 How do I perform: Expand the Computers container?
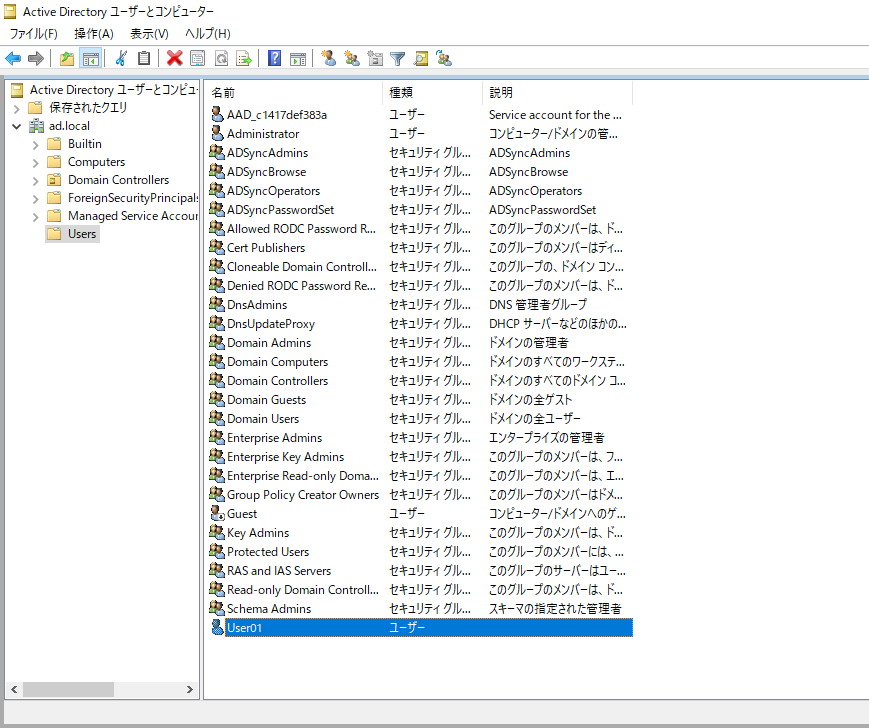(35, 163)
